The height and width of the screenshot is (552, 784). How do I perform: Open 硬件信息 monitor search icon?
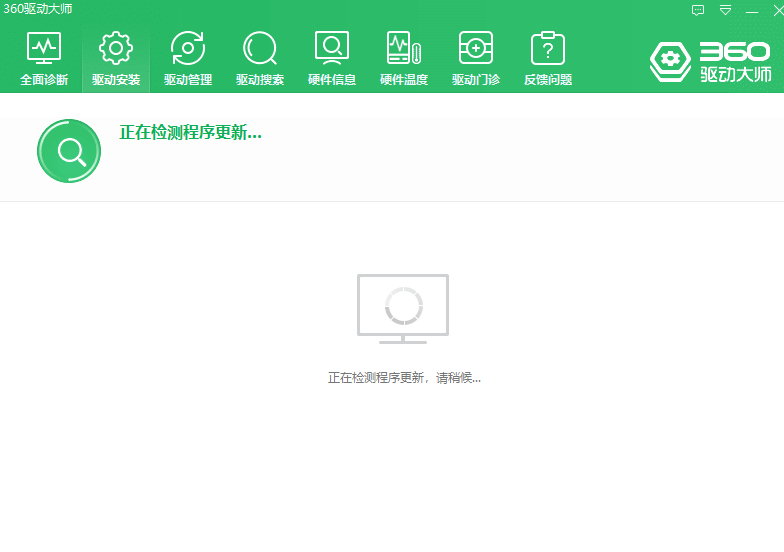click(332, 47)
